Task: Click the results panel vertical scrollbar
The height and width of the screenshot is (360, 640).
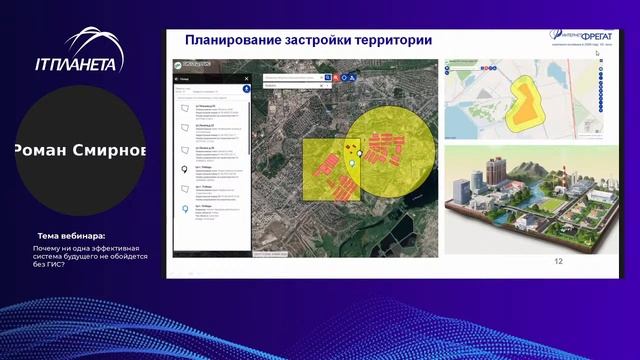Action: 249,129
